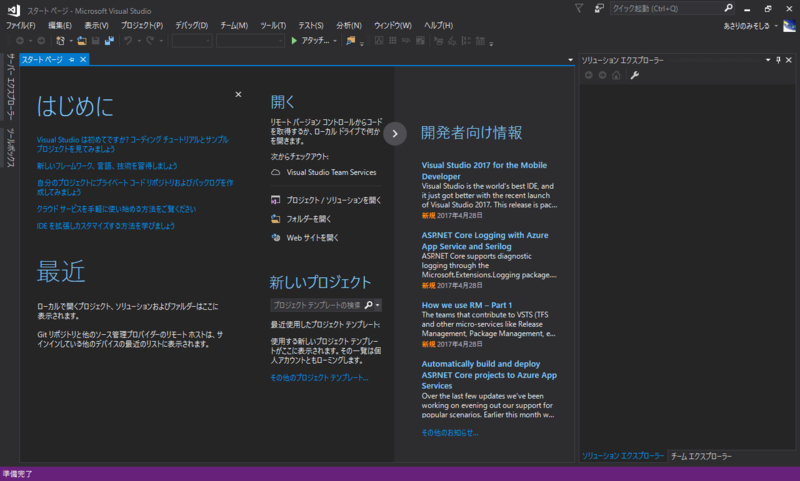Click その他のお知らせ link
Image resolution: width=800 pixels, height=481 pixels.
(450, 433)
